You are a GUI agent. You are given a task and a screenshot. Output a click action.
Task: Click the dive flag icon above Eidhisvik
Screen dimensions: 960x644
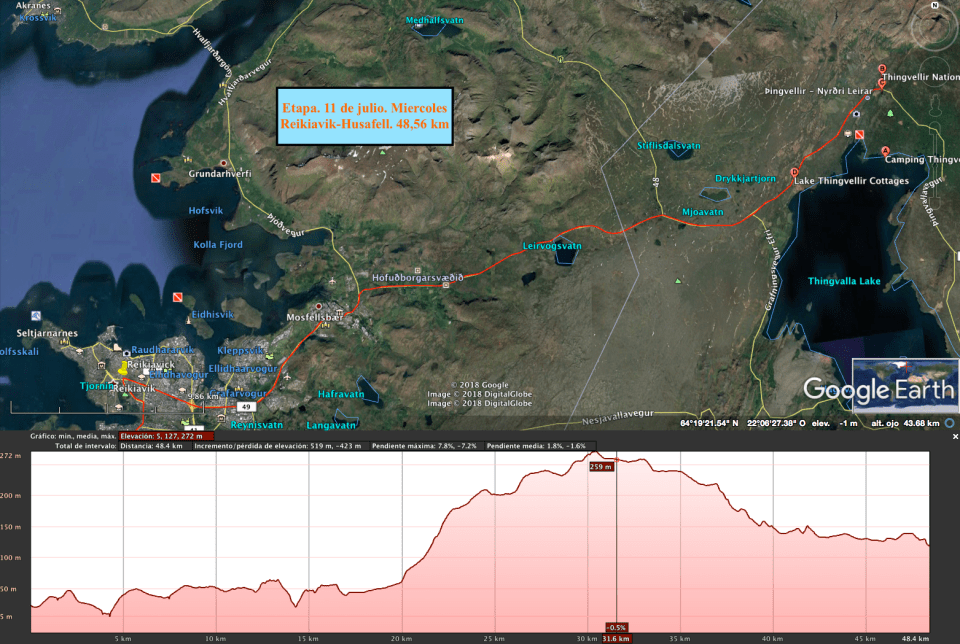pos(178,298)
